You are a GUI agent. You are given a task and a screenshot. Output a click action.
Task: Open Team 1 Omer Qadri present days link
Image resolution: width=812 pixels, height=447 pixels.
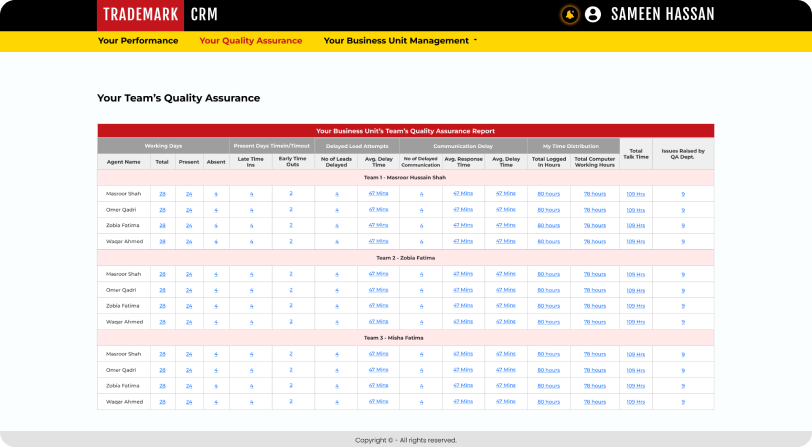(188, 209)
